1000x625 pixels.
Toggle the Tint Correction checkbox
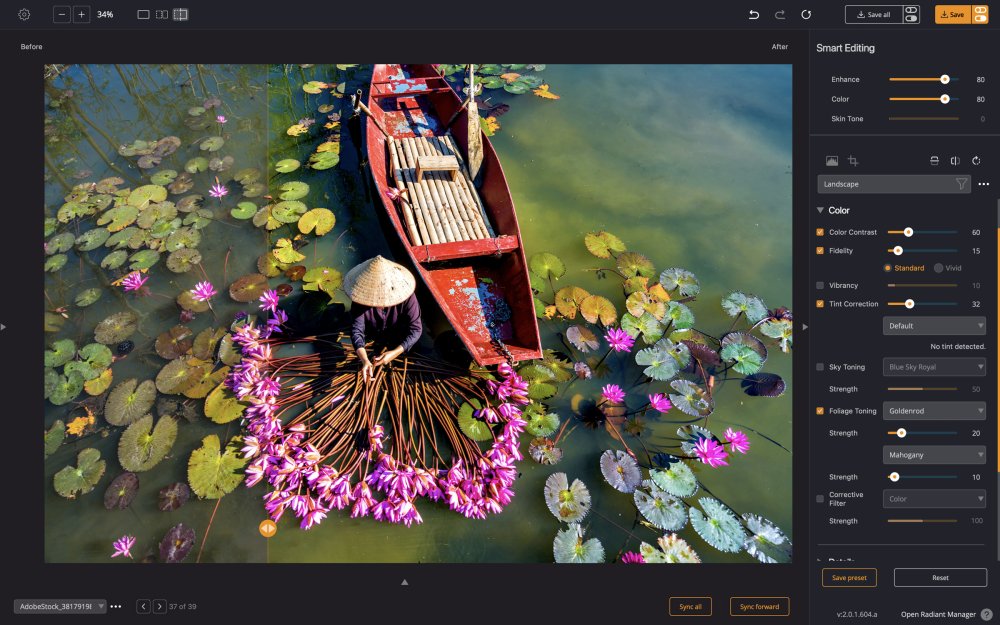820,304
